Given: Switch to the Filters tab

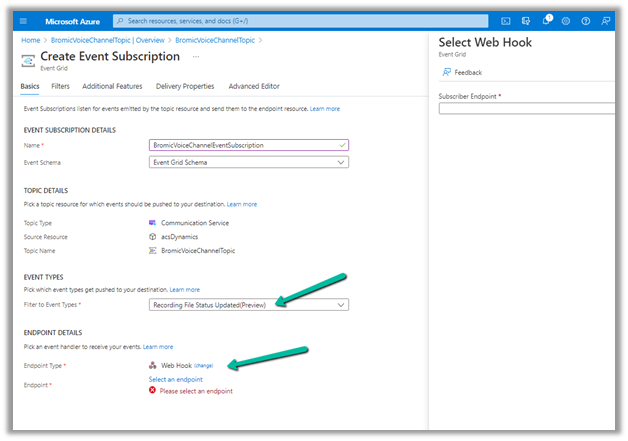Looking at the screenshot, I should tap(60, 87).
